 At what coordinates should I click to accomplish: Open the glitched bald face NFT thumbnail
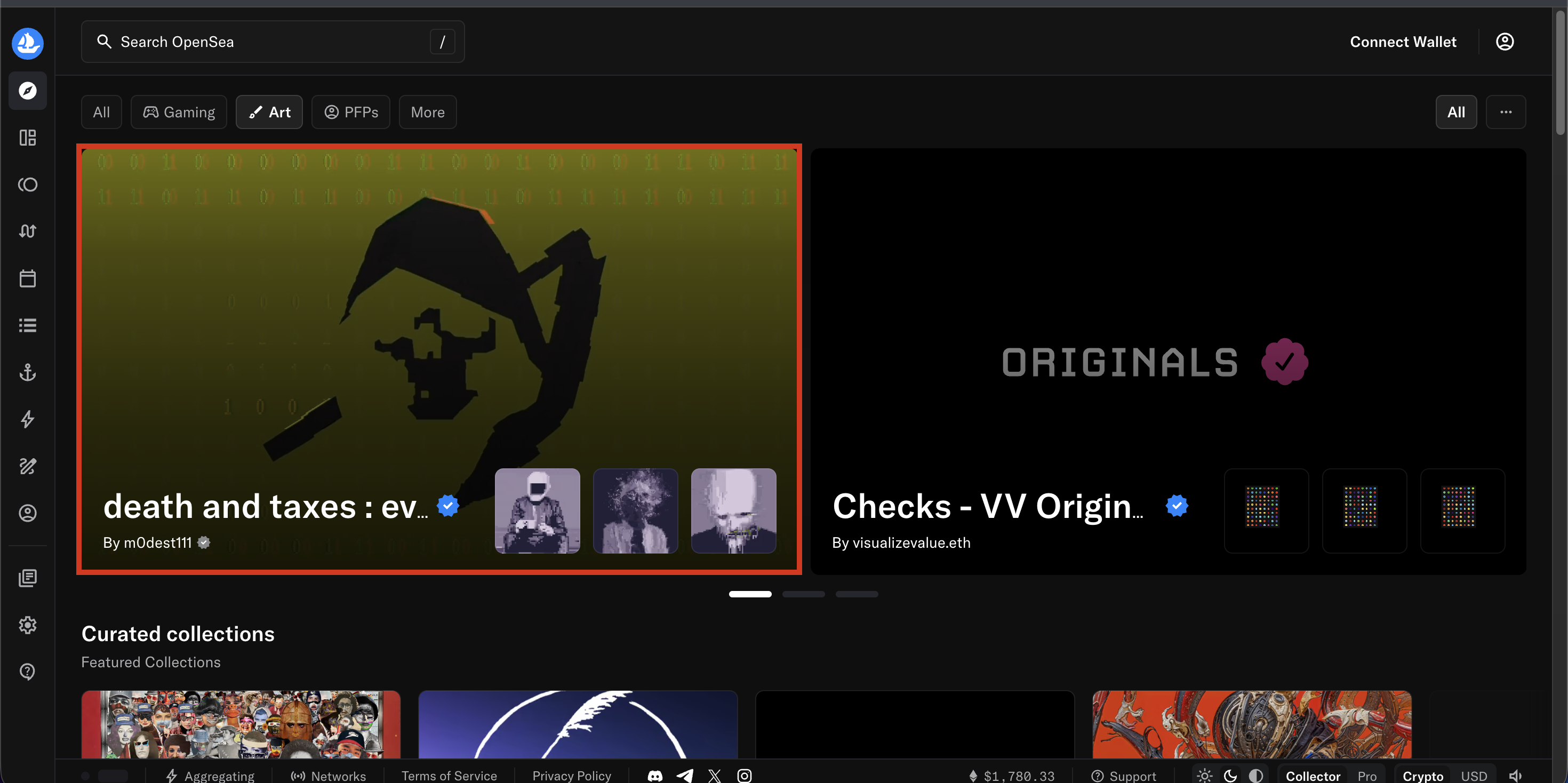(733, 511)
